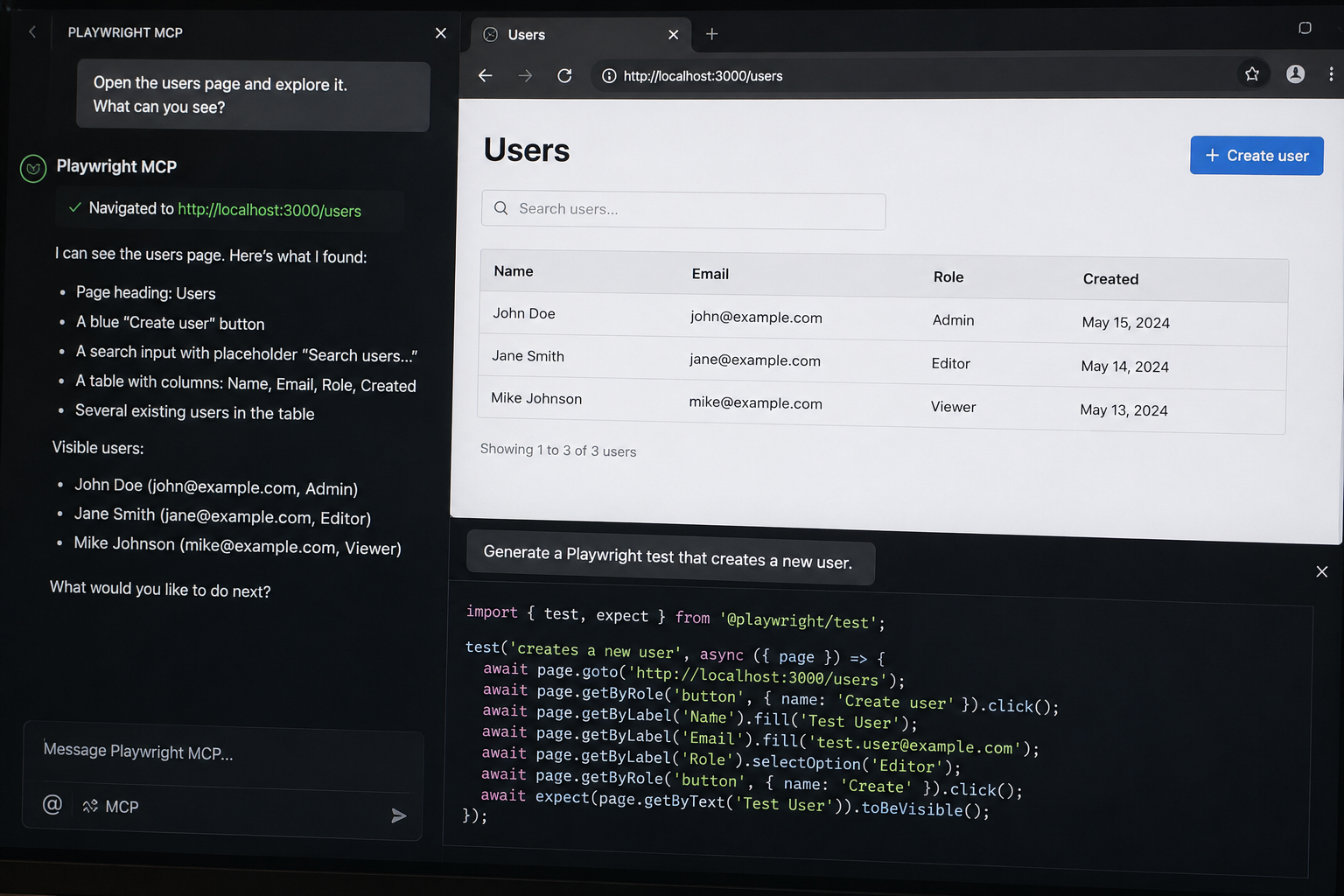
Task: Click the toBeVisible() expect code line
Action: 736,803
